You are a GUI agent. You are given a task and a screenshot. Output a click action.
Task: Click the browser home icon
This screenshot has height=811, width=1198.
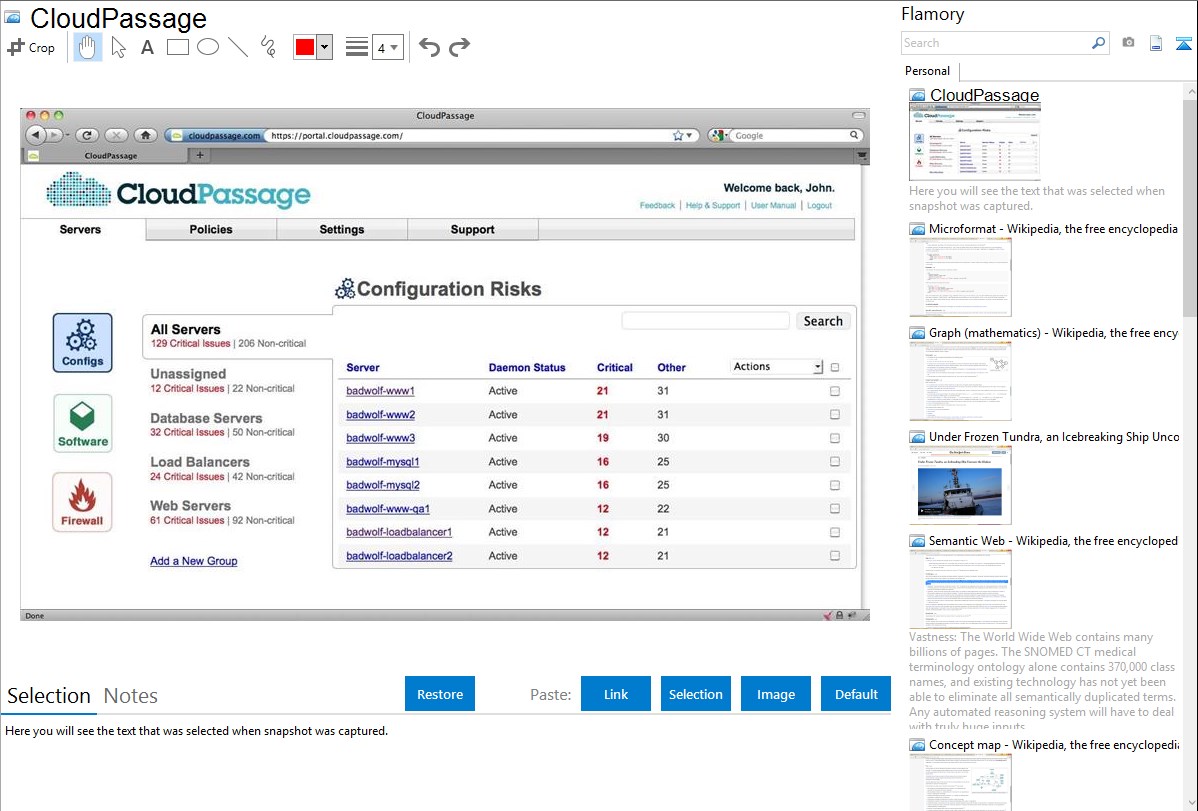[x=145, y=135]
